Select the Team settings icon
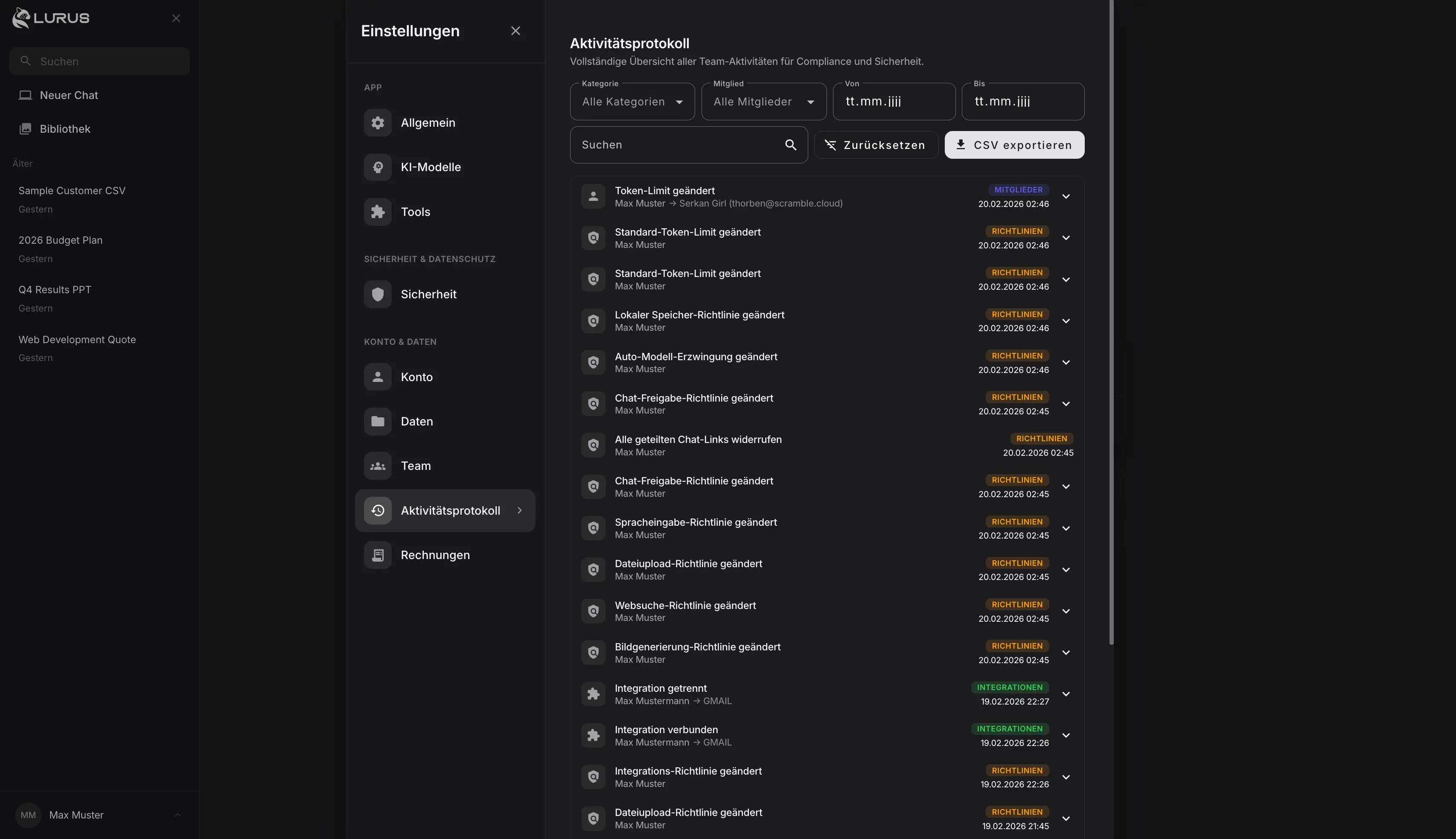The width and height of the screenshot is (1456, 839). click(x=377, y=466)
